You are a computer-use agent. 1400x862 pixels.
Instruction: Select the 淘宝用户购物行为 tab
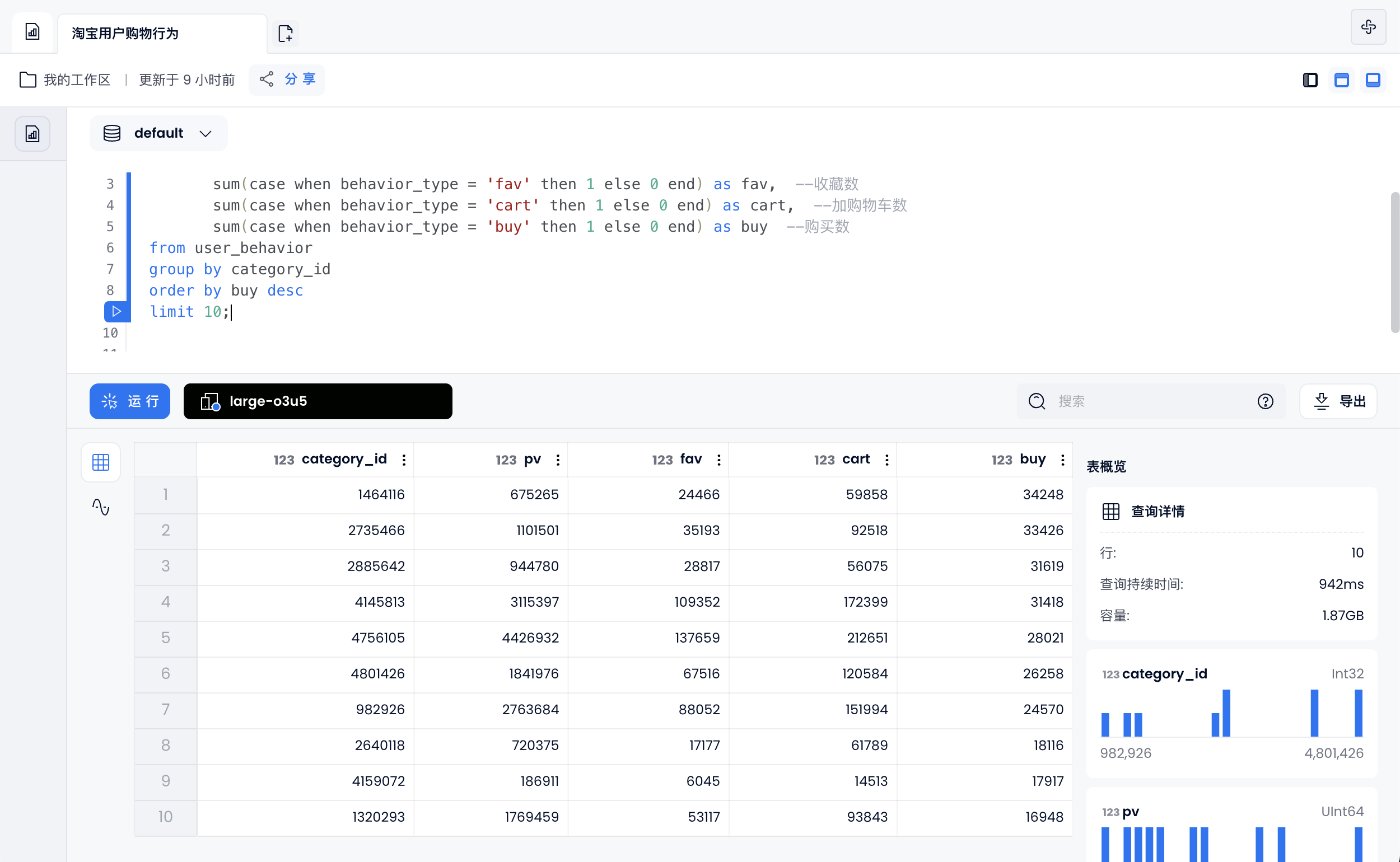point(162,33)
